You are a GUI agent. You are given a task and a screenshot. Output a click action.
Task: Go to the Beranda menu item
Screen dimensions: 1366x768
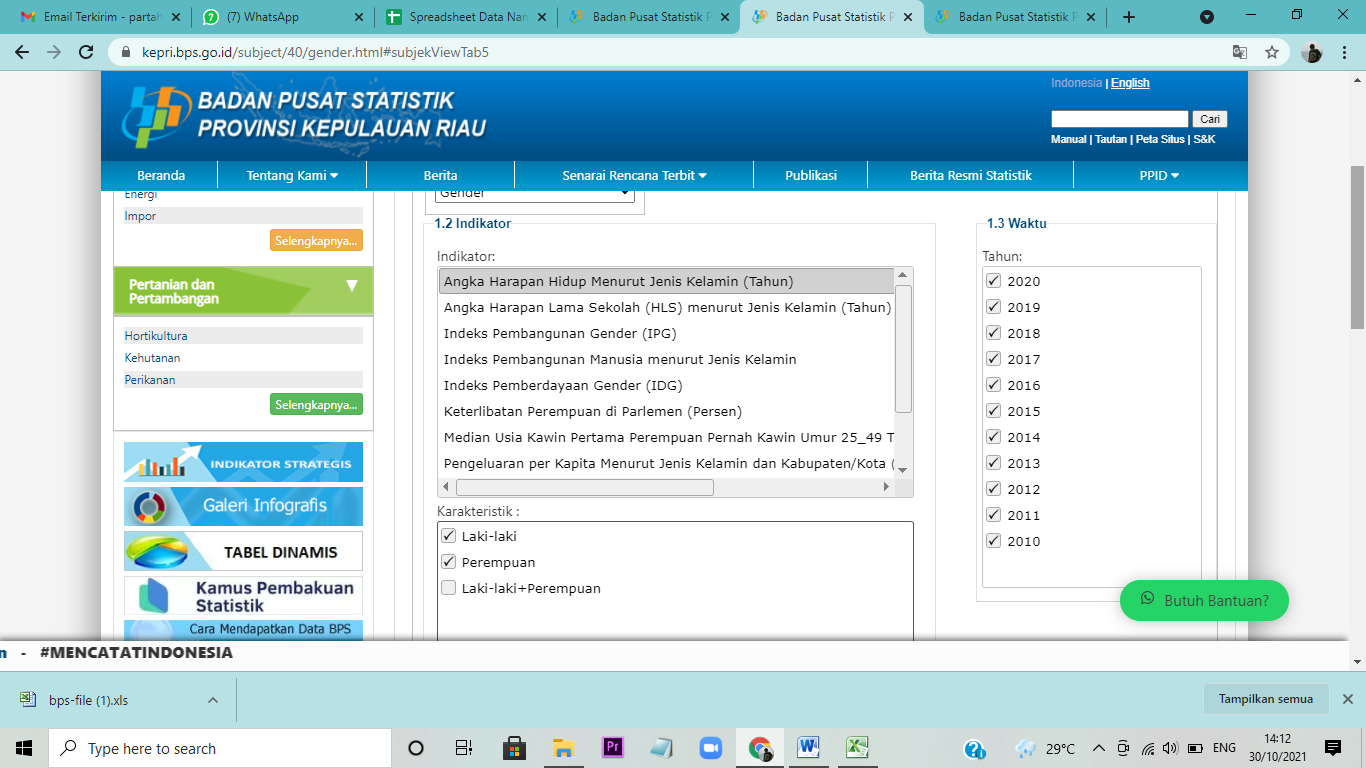[161, 175]
